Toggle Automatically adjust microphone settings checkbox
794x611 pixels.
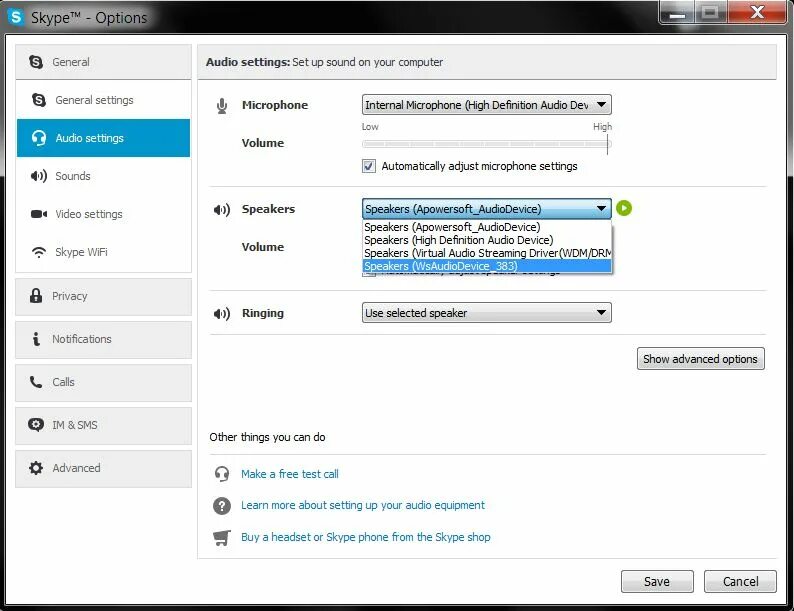(x=369, y=166)
